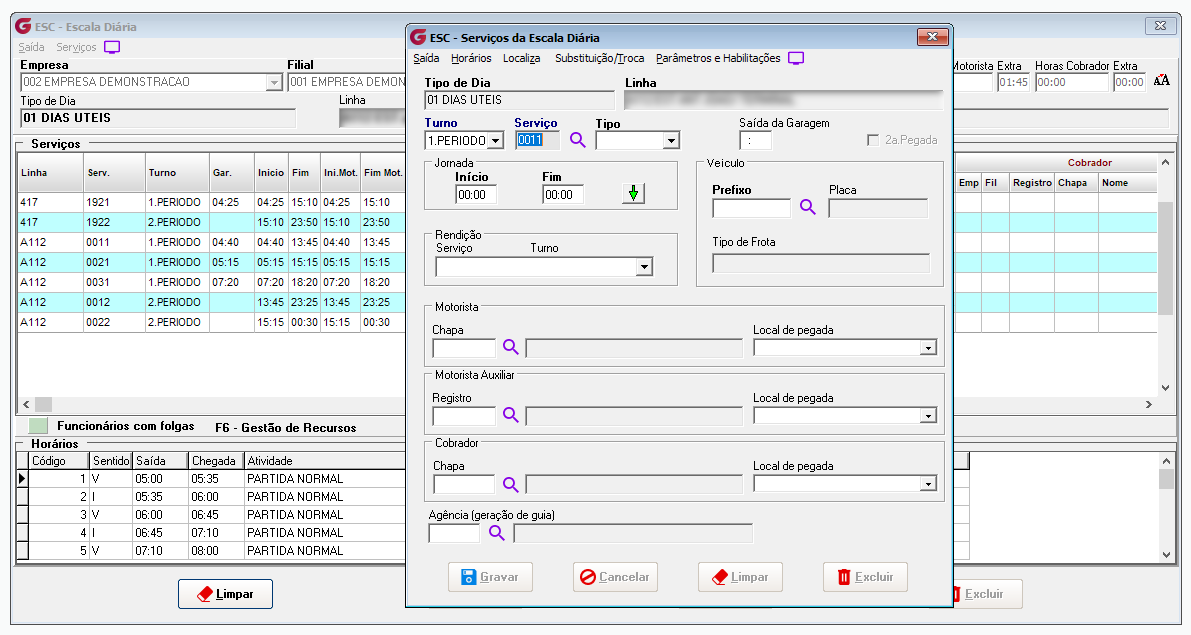Click the Serviços grid horizontal scrollbar thumb
The image size is (1191, 635).
click(x=43, y=405)
